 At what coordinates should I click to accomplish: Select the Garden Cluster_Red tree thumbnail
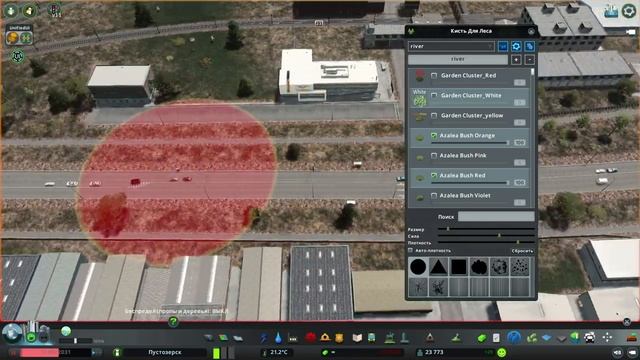click(420, 76)
